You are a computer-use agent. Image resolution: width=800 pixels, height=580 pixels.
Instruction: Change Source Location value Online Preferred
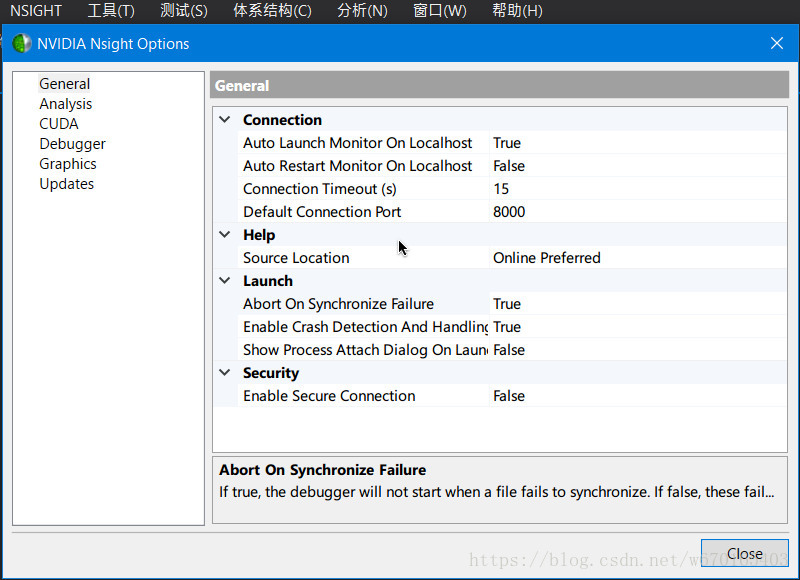[x=637, y=258]
